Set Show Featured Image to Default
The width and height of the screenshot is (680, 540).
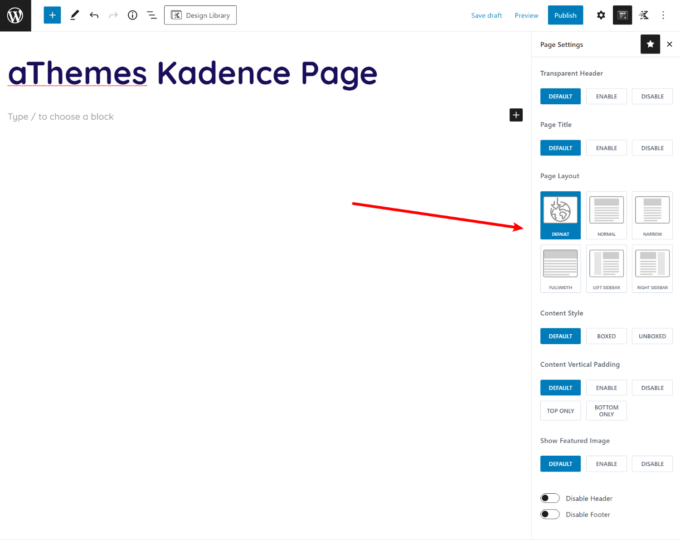point(560,464)
